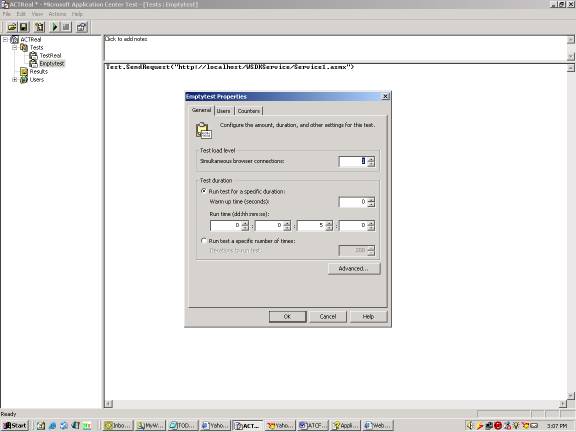The width and height of the screenshot is (576, 432).
Task: Switch to the Counters tab
Action: tap(249, 111)
